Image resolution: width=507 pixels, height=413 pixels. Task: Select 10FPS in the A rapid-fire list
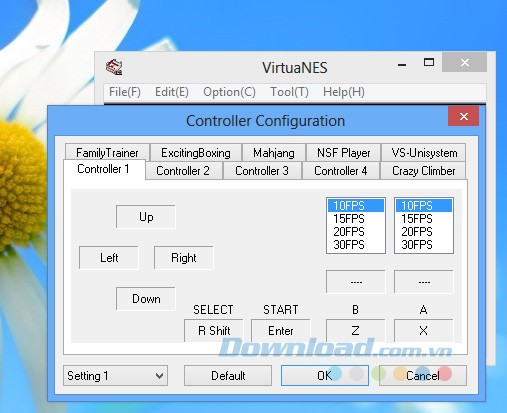tap(424, 206)
